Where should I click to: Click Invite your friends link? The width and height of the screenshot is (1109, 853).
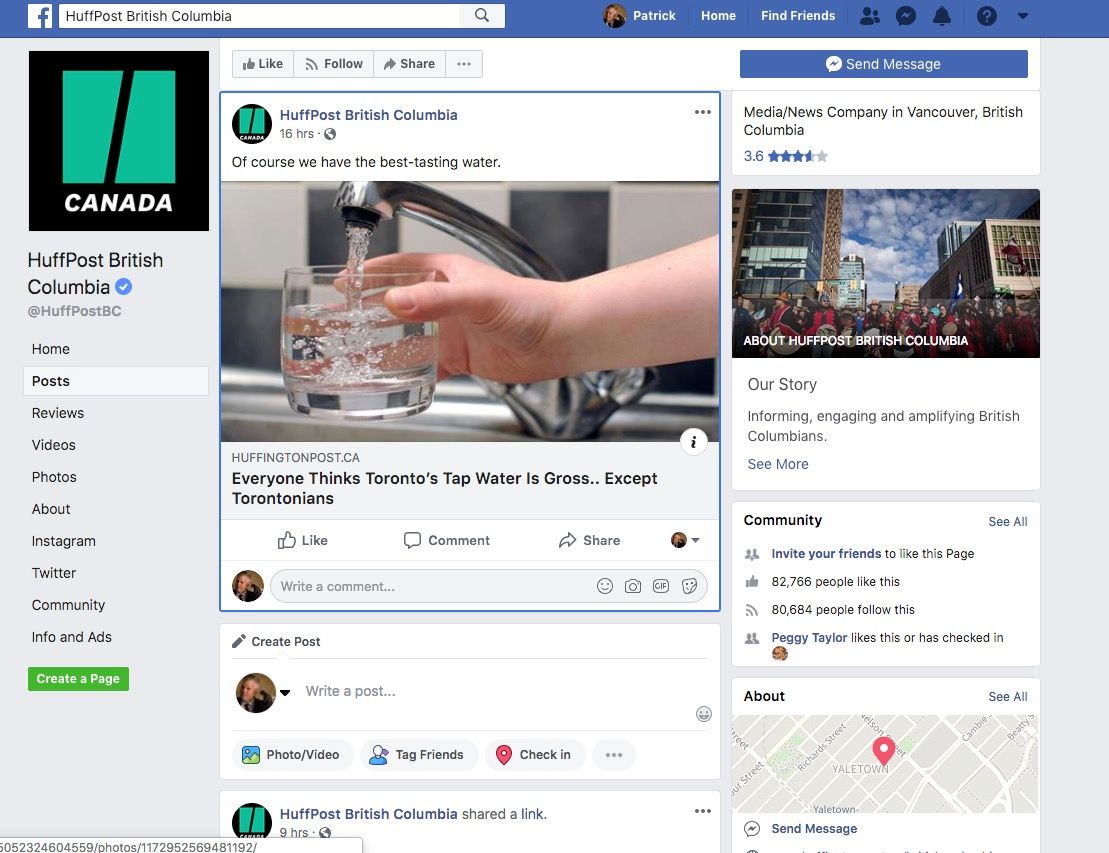(x=826, y=554)
